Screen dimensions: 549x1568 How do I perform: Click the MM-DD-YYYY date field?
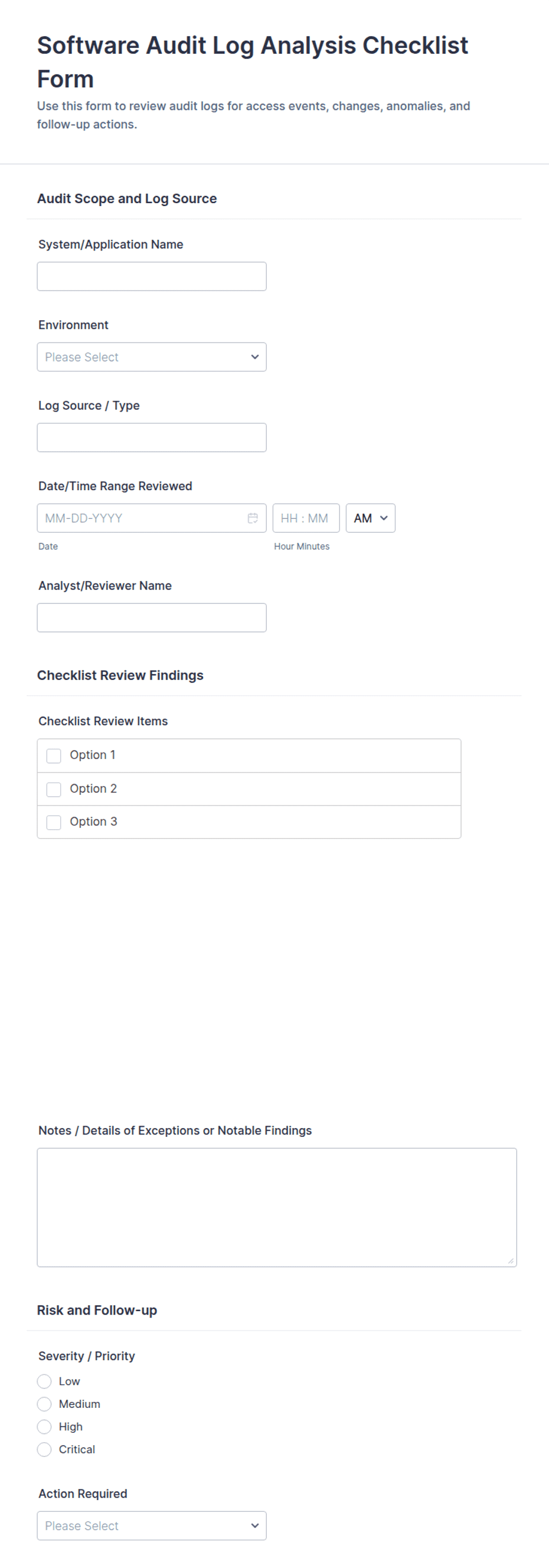[x=152, y=518]
